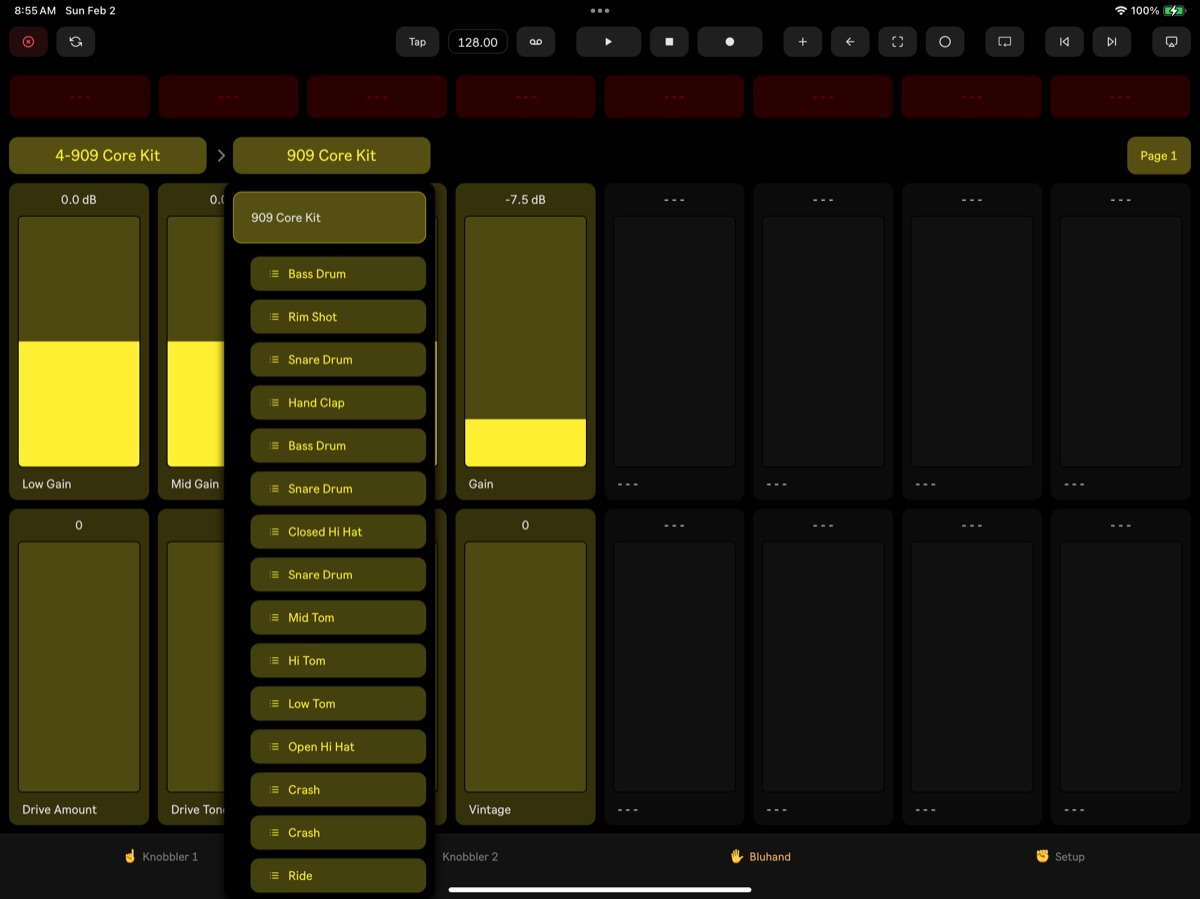Screen dimensions: 1200x899
Task: Click the -7.5 dB value above Gain
Action: 525,200
